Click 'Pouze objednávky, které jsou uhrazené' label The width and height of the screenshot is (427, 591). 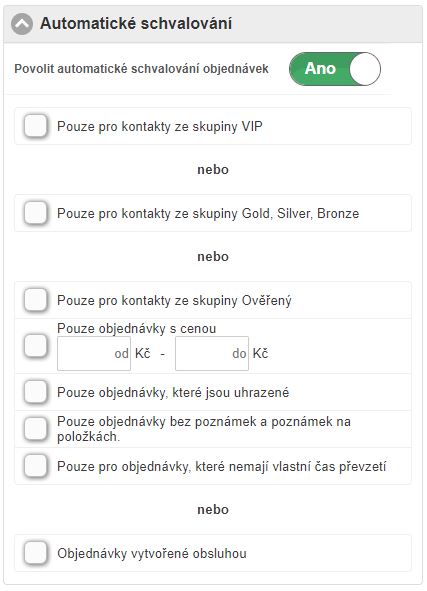[173, 393]
